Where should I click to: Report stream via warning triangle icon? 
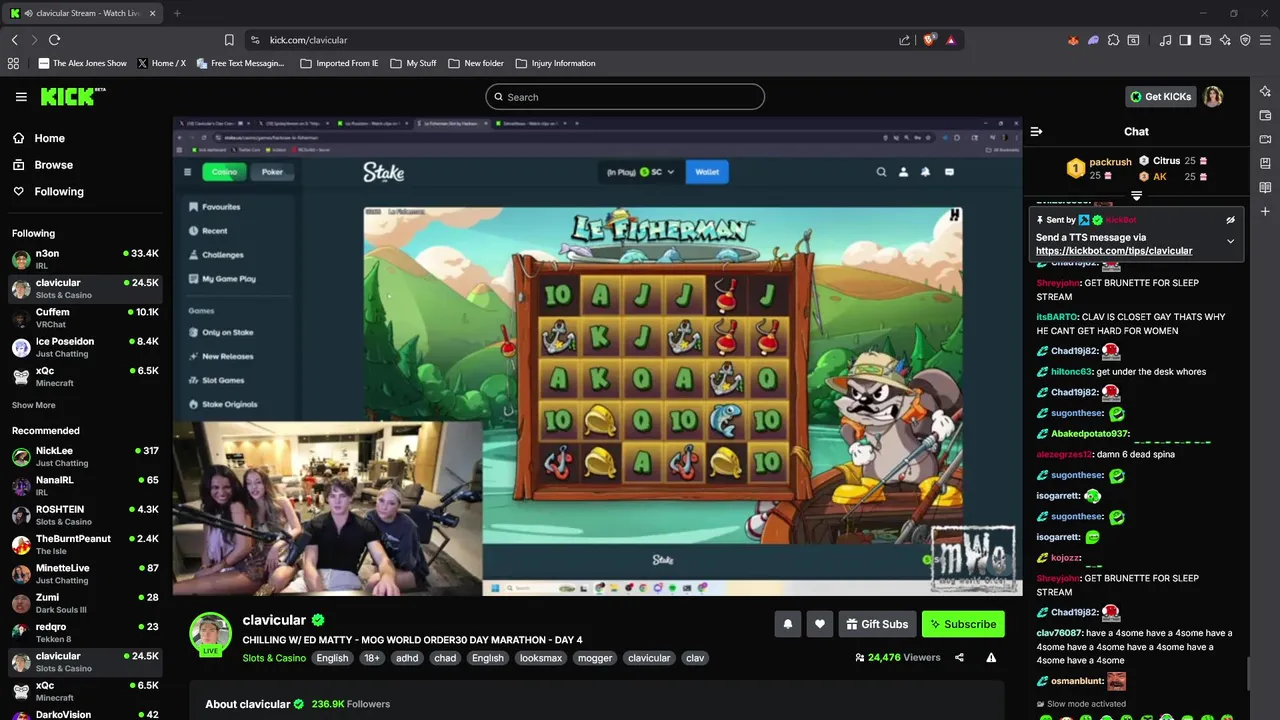(991, 658)
